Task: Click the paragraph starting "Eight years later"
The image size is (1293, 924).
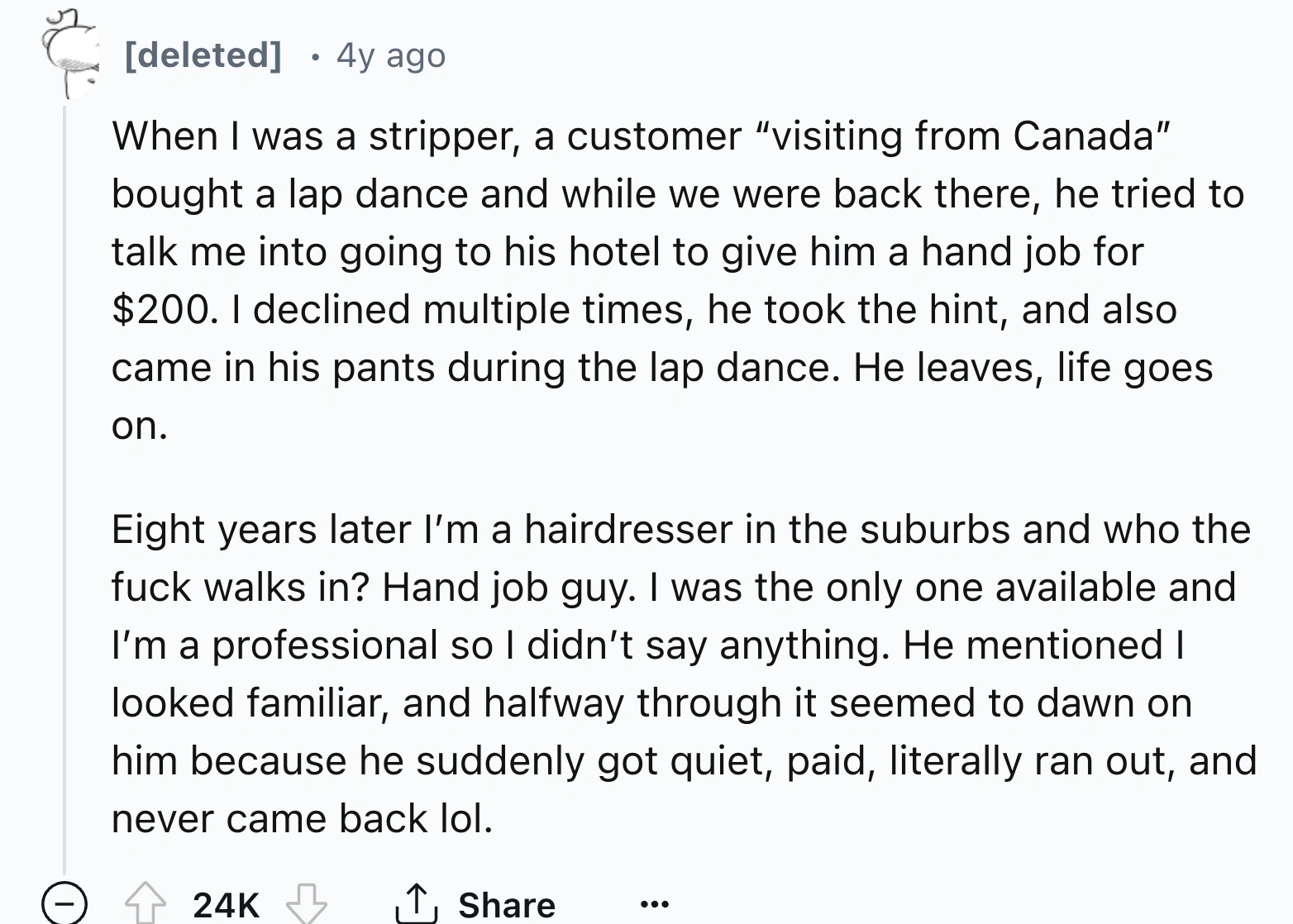Action: coord(678,674)
